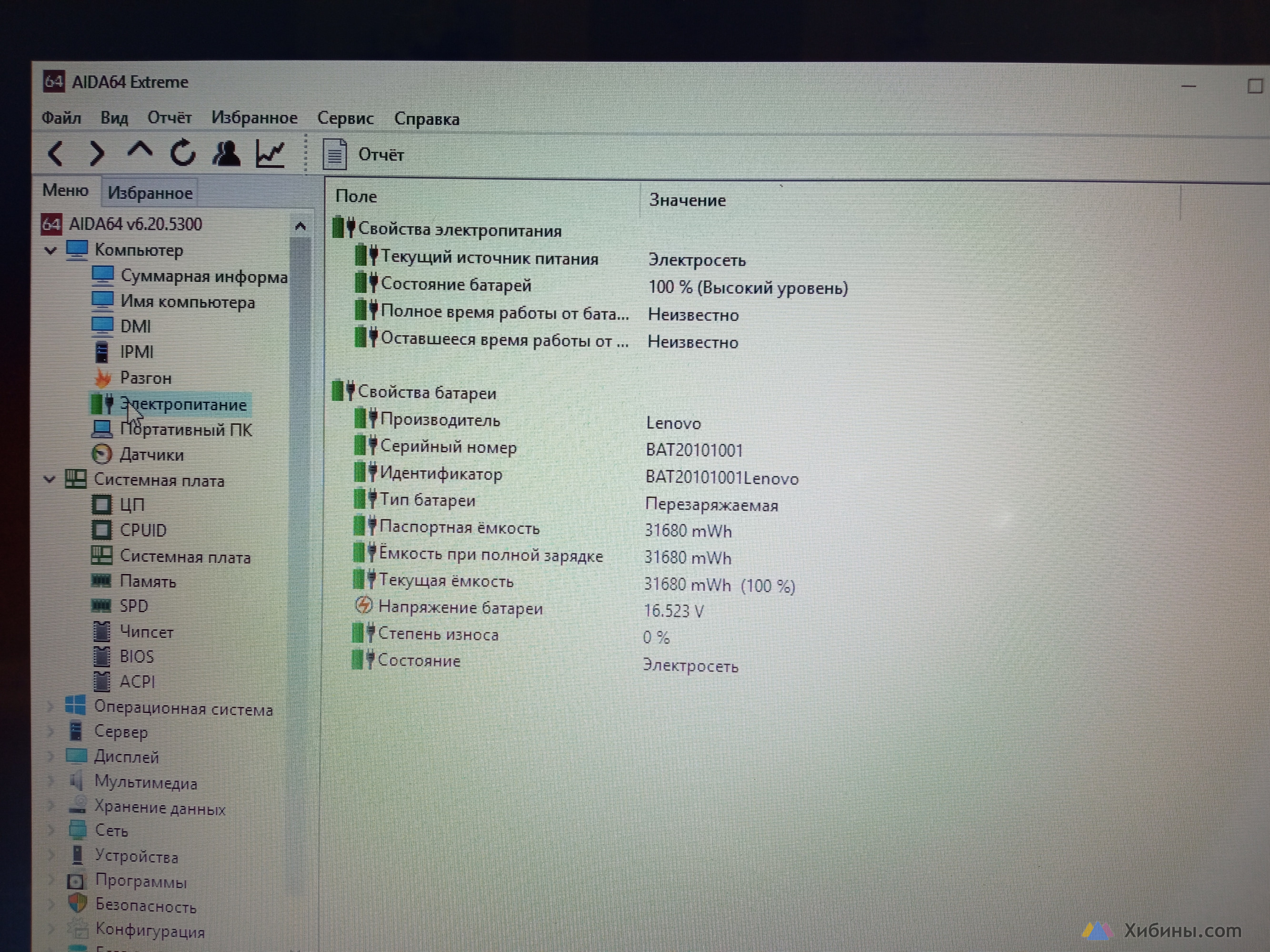
Task: Open the graph chart toolbar icon
Action: [x=270, y=153]
